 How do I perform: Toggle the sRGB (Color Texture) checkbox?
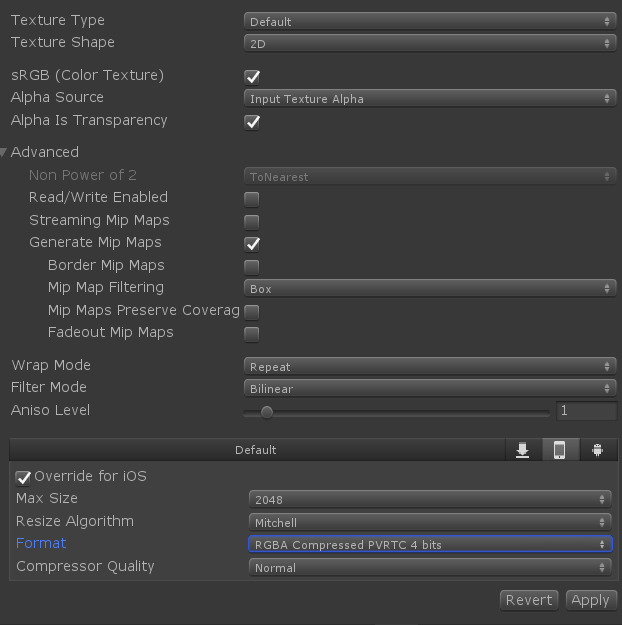tap(252, 76)
